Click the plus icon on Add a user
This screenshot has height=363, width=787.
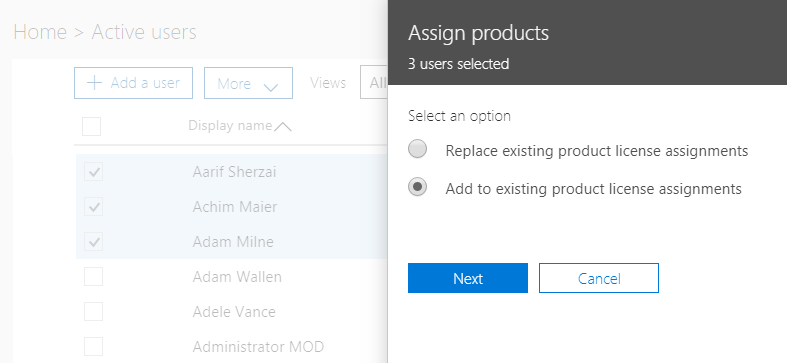click(x=94, y=83)
